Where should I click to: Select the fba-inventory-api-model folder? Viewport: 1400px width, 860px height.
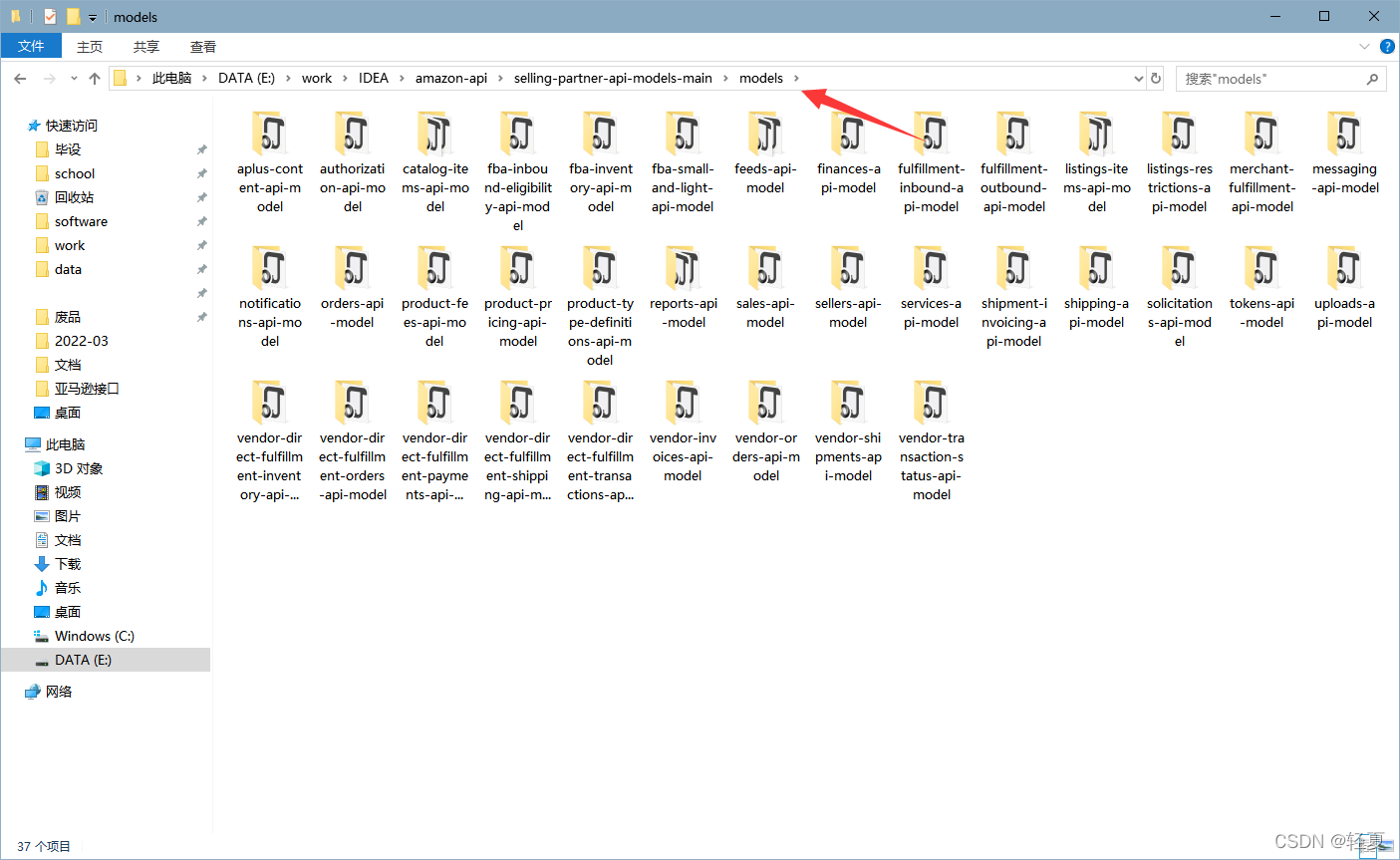click(601, 161)
